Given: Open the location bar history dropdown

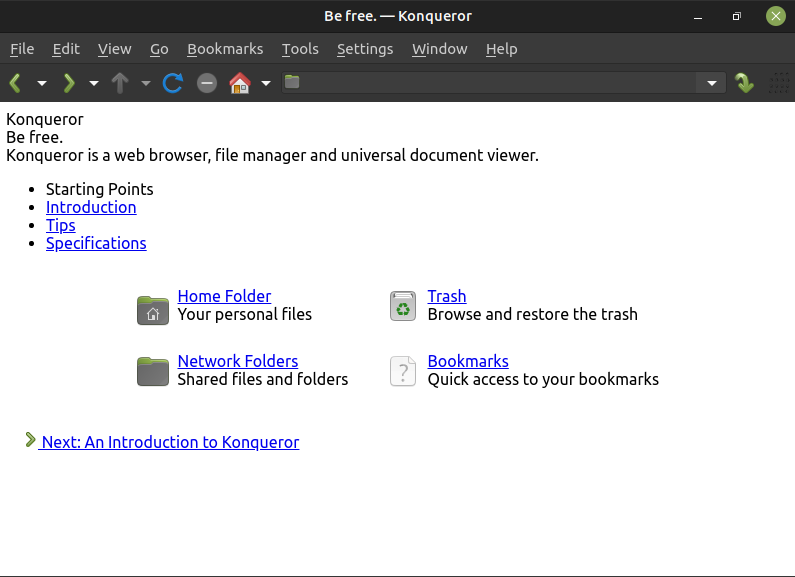Looking at the screenshot, I should point(712,84).
